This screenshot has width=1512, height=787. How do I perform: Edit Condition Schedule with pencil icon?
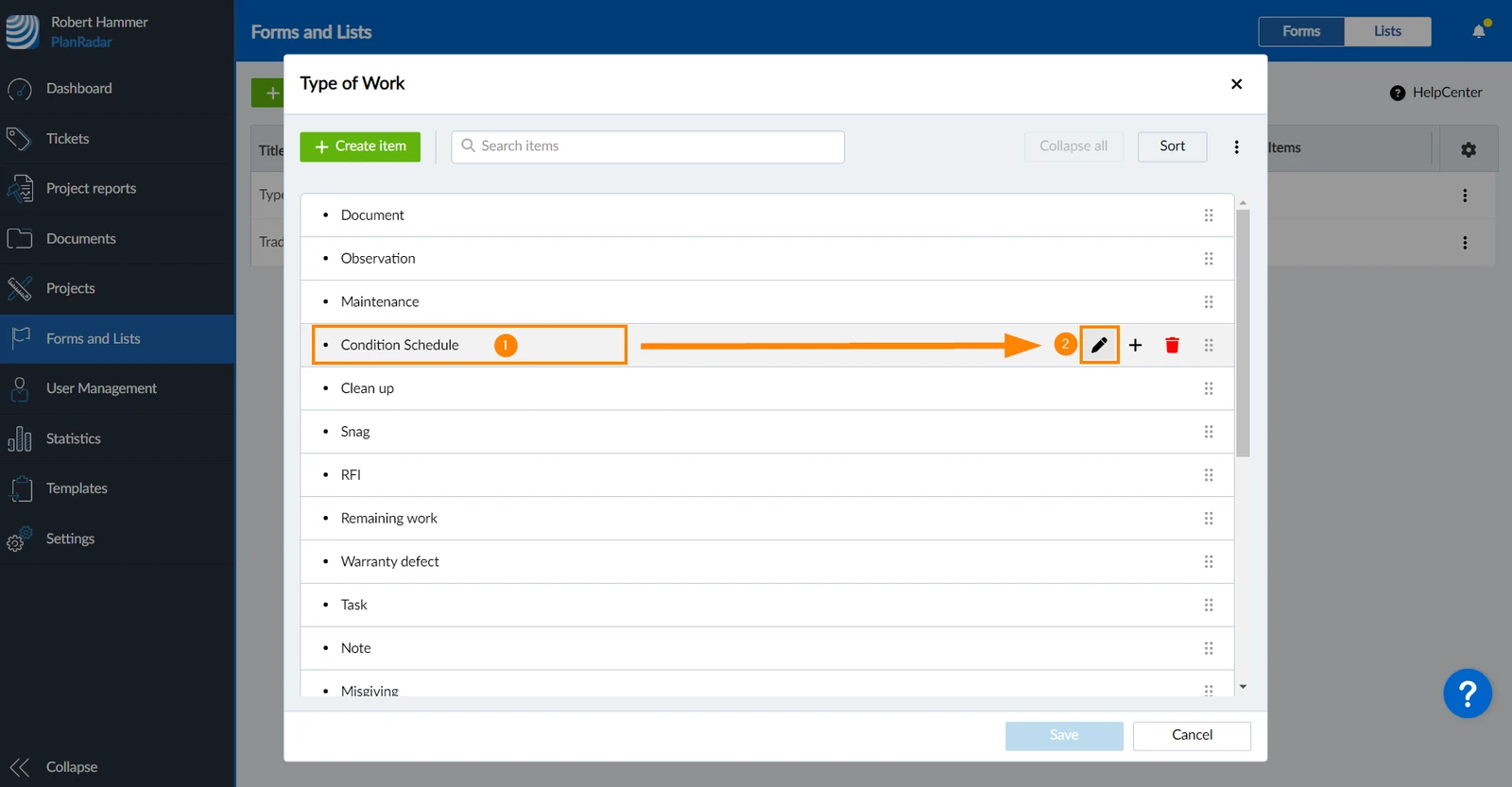click(x=1099, y=345)
